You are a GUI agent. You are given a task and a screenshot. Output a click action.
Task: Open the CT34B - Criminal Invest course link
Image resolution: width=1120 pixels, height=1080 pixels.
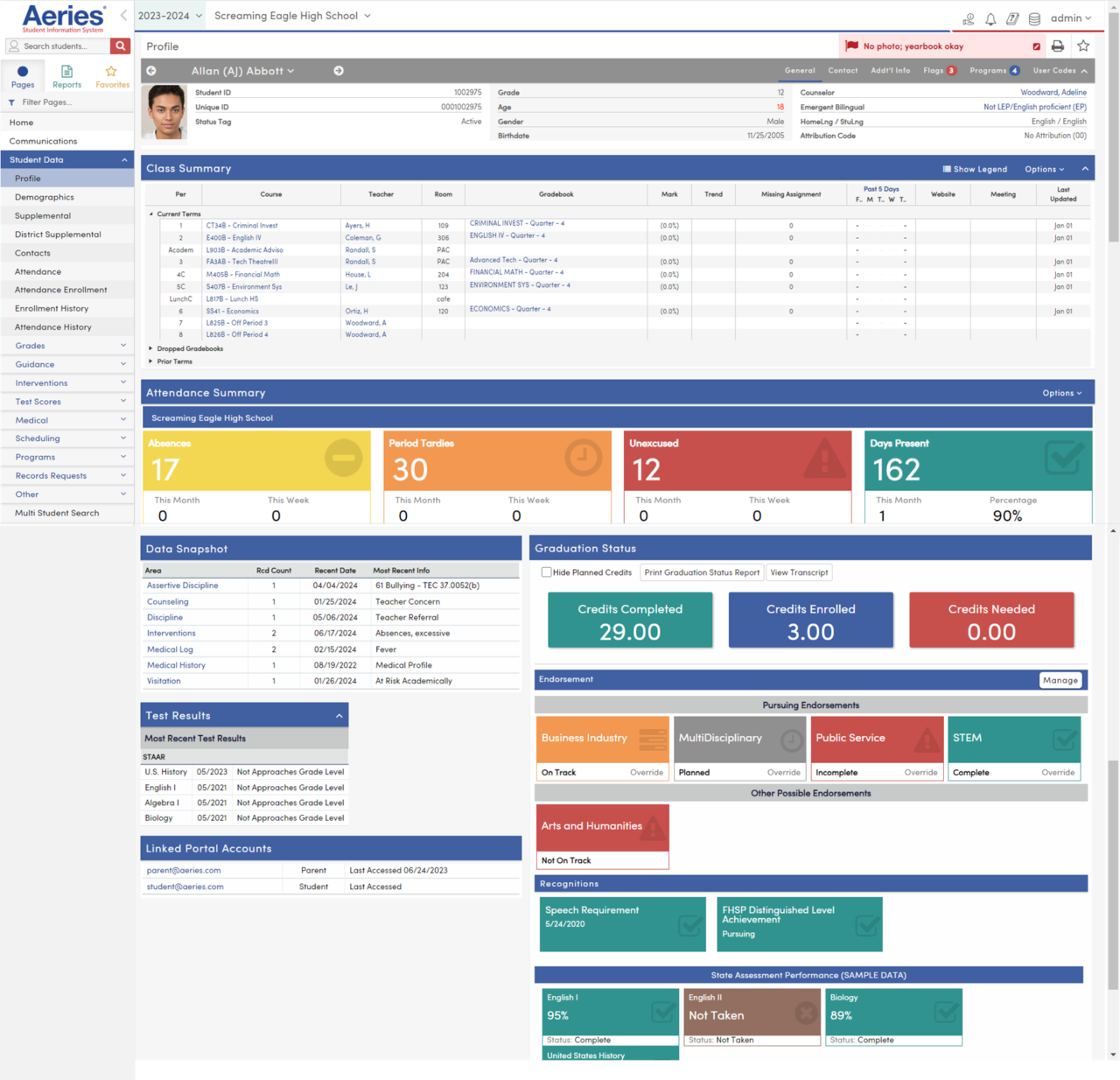coord(241,225)
